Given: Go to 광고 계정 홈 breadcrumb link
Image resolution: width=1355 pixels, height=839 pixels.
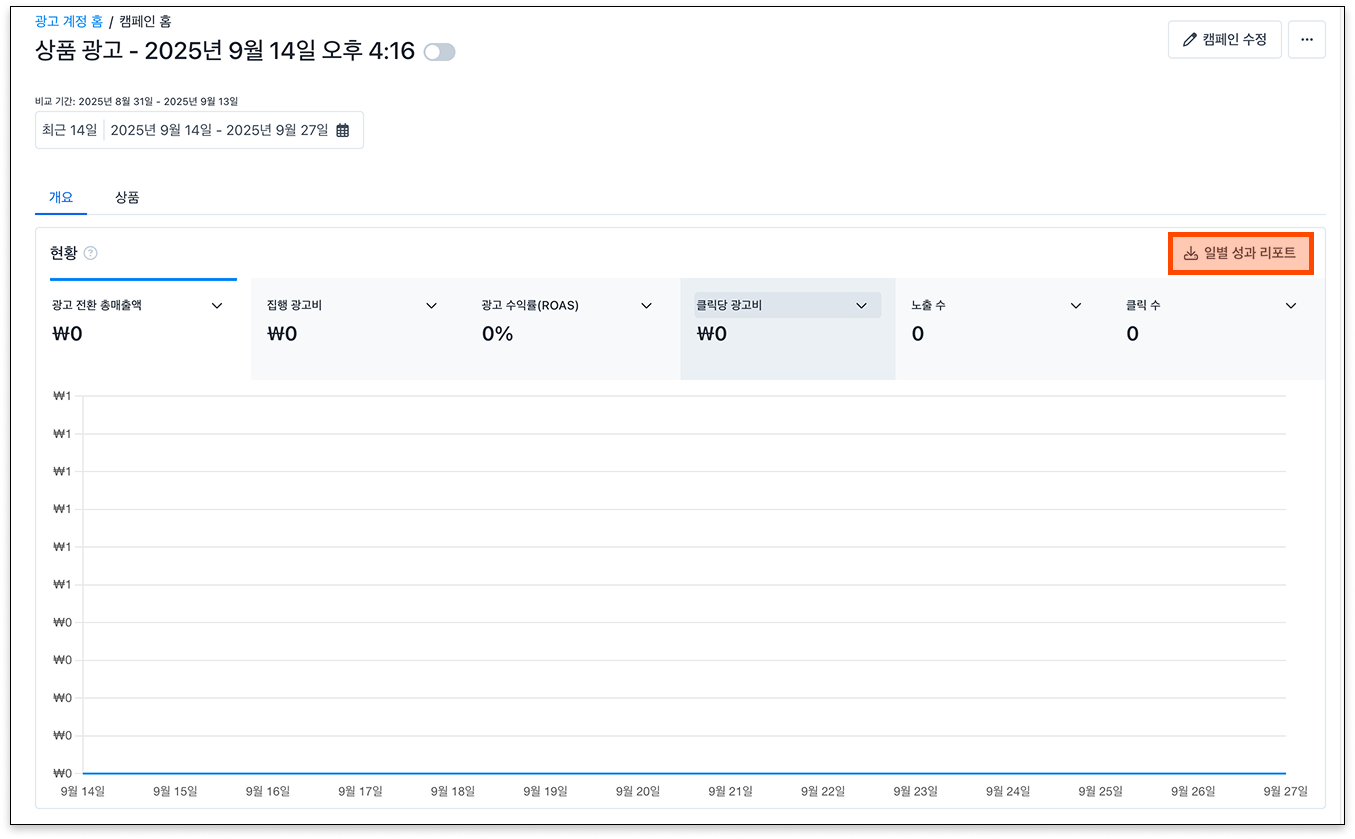Looking at the screenshot, I should (x=69, y=21).
